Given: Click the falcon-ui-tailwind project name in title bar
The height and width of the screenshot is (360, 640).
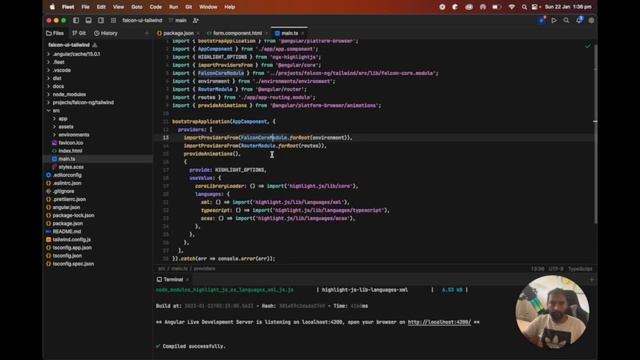Looking at the screenshot, I should pyautogui.click(x=142, y=20).
